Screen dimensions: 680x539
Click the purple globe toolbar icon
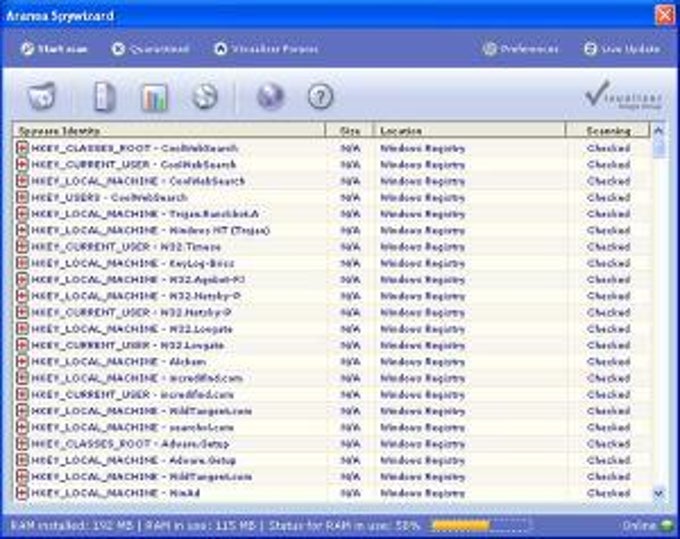pyautogui.click(x=270, y=96)
